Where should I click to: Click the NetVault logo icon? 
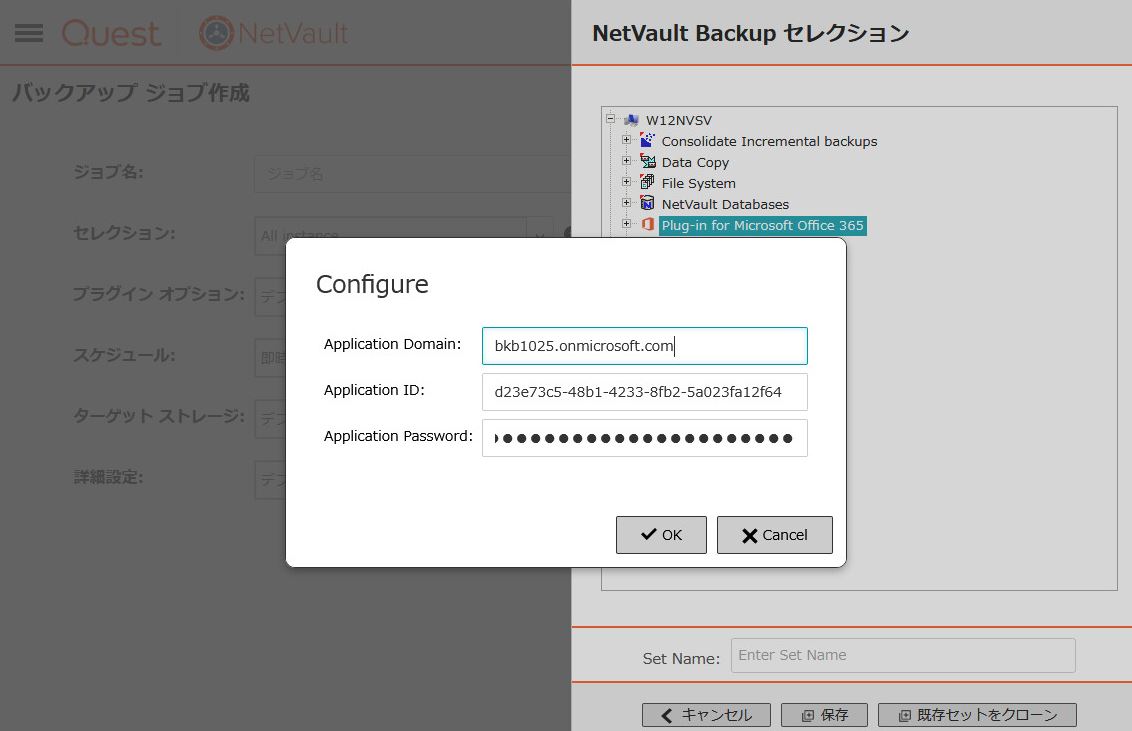click(216, 33)
